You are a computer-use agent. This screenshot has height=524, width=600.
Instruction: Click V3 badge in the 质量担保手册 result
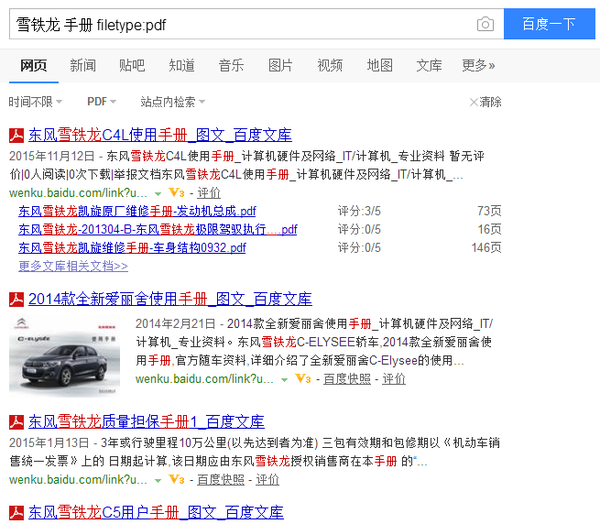tap(177, 480)
